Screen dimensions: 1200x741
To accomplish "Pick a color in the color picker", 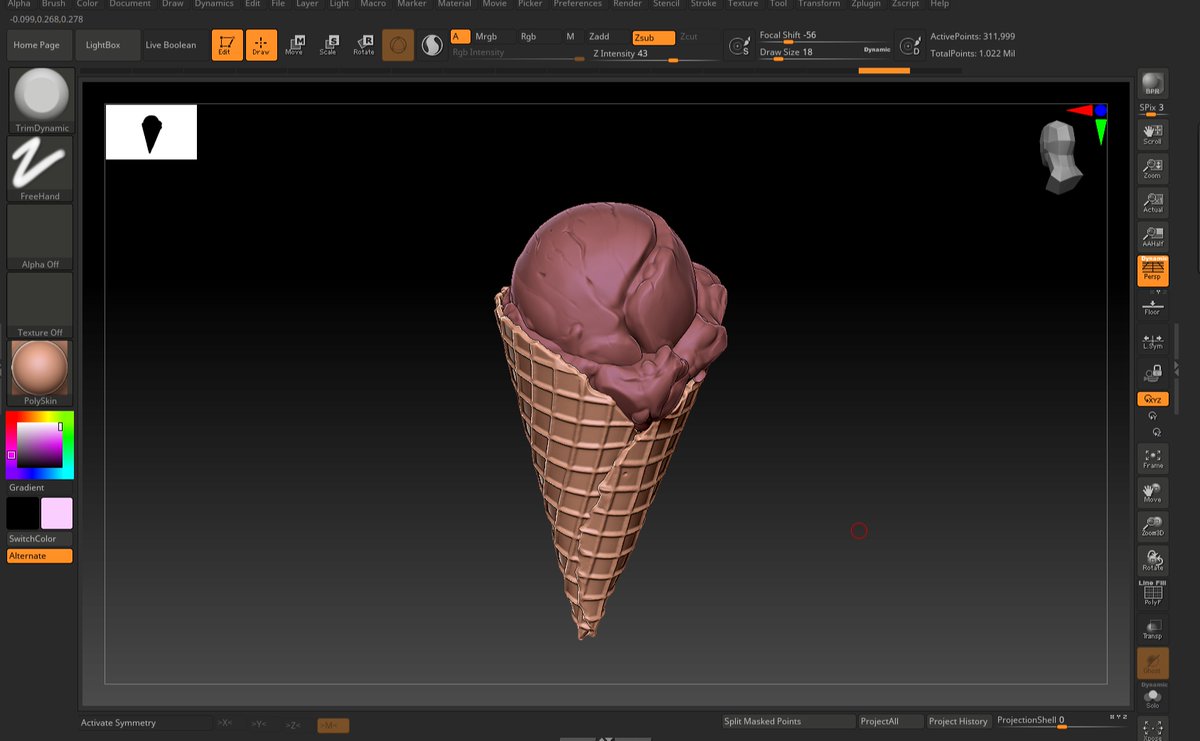I will point(40,445).
